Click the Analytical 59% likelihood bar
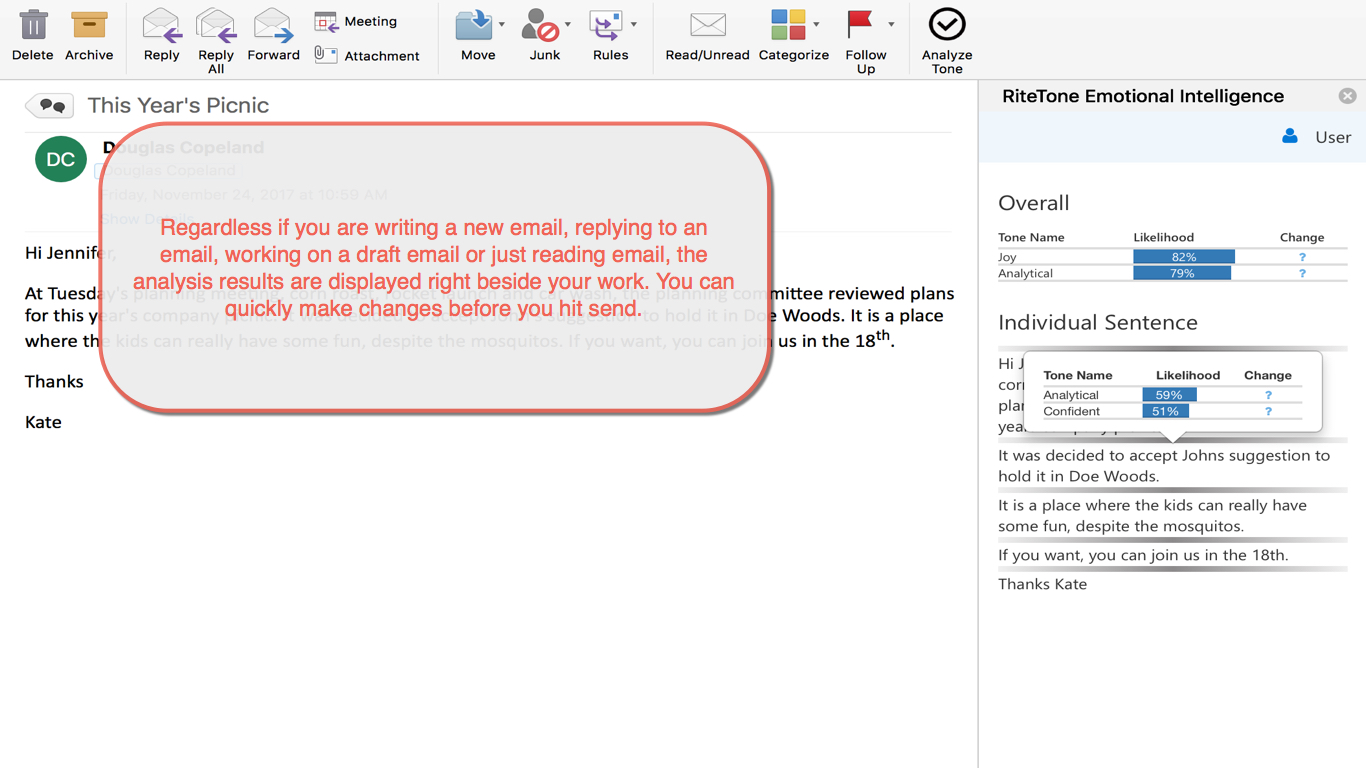 1169,395
